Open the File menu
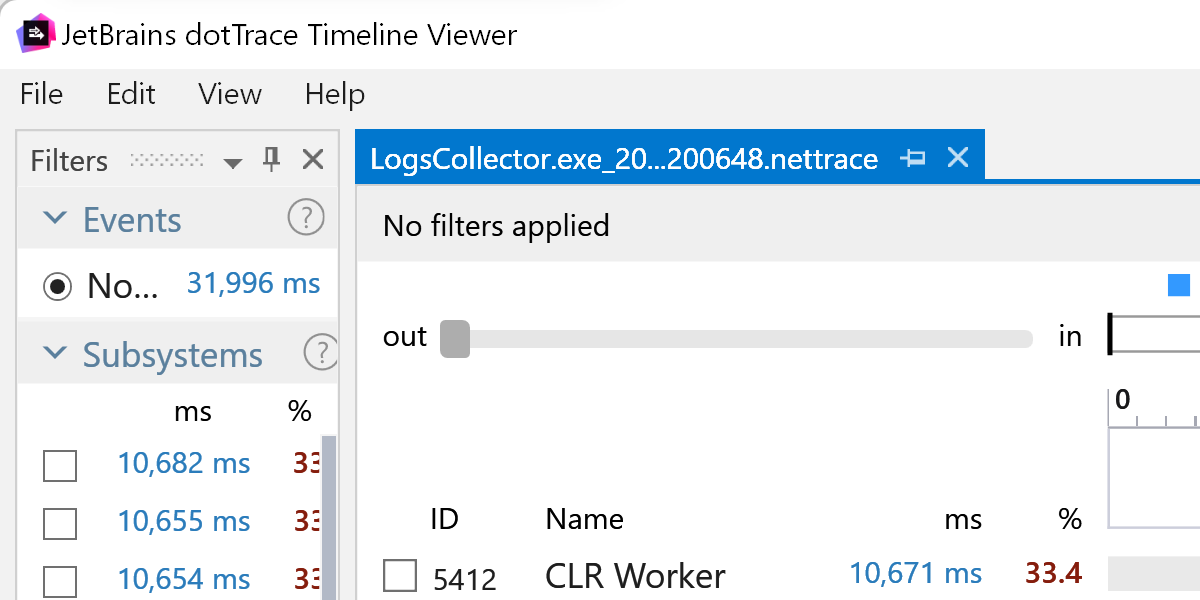Viewport: 1200px width, 600px height. [x=41, y=94]
